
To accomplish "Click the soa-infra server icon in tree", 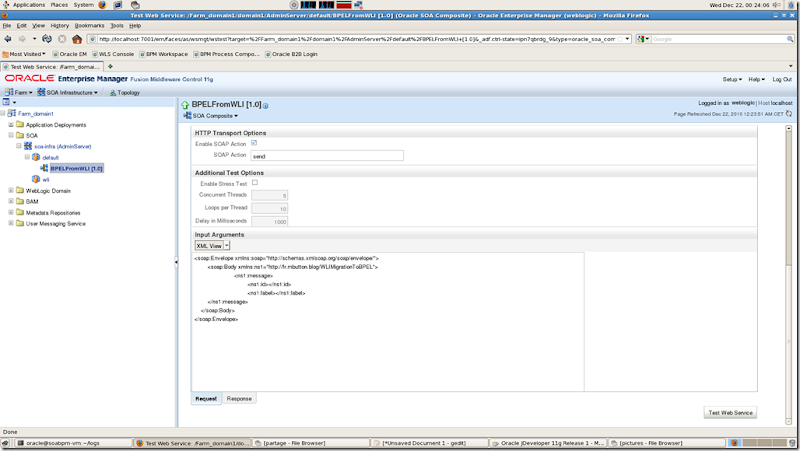I will pyautogui.click(x=28, y=146).
